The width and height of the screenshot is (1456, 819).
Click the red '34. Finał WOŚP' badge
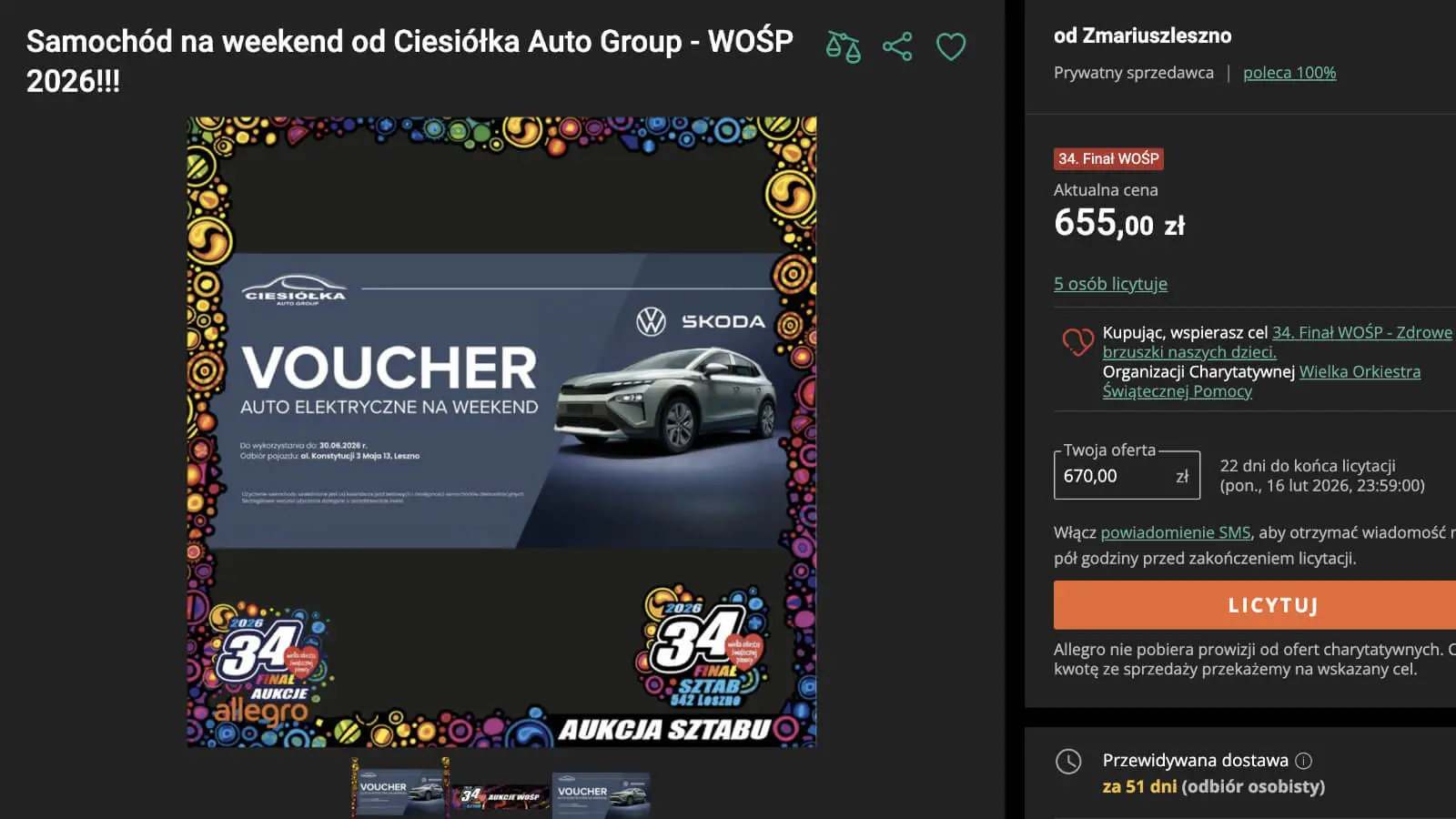point(1108,158)
